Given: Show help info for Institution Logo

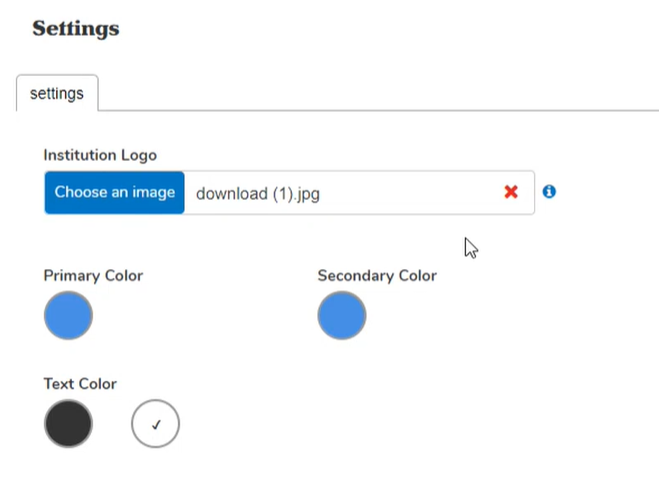Looking at the screenshot, I should [x=549, y=191].
